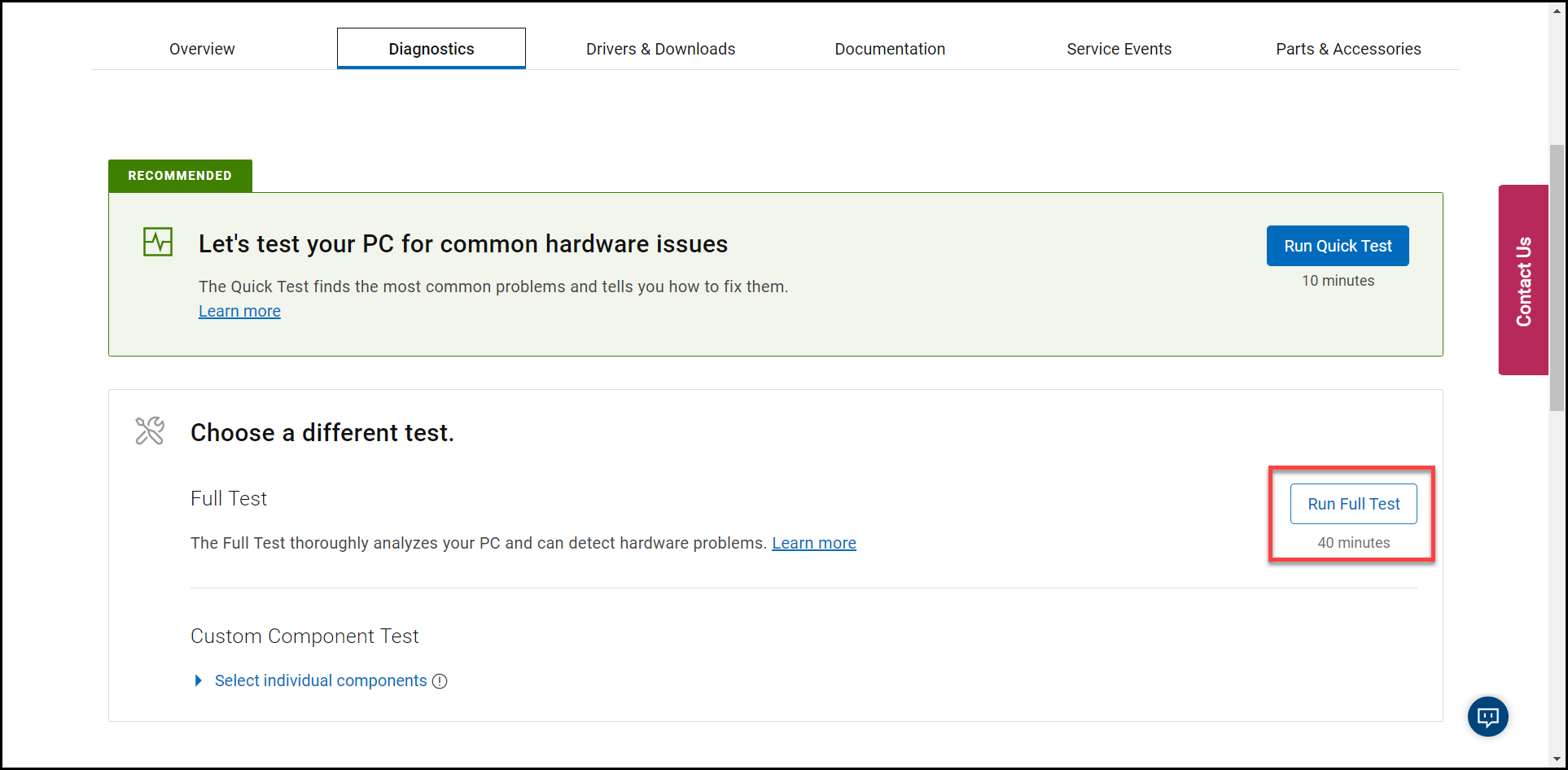Click Run Full Test
Screen dimensions: 1568x770
(1353, 503)
